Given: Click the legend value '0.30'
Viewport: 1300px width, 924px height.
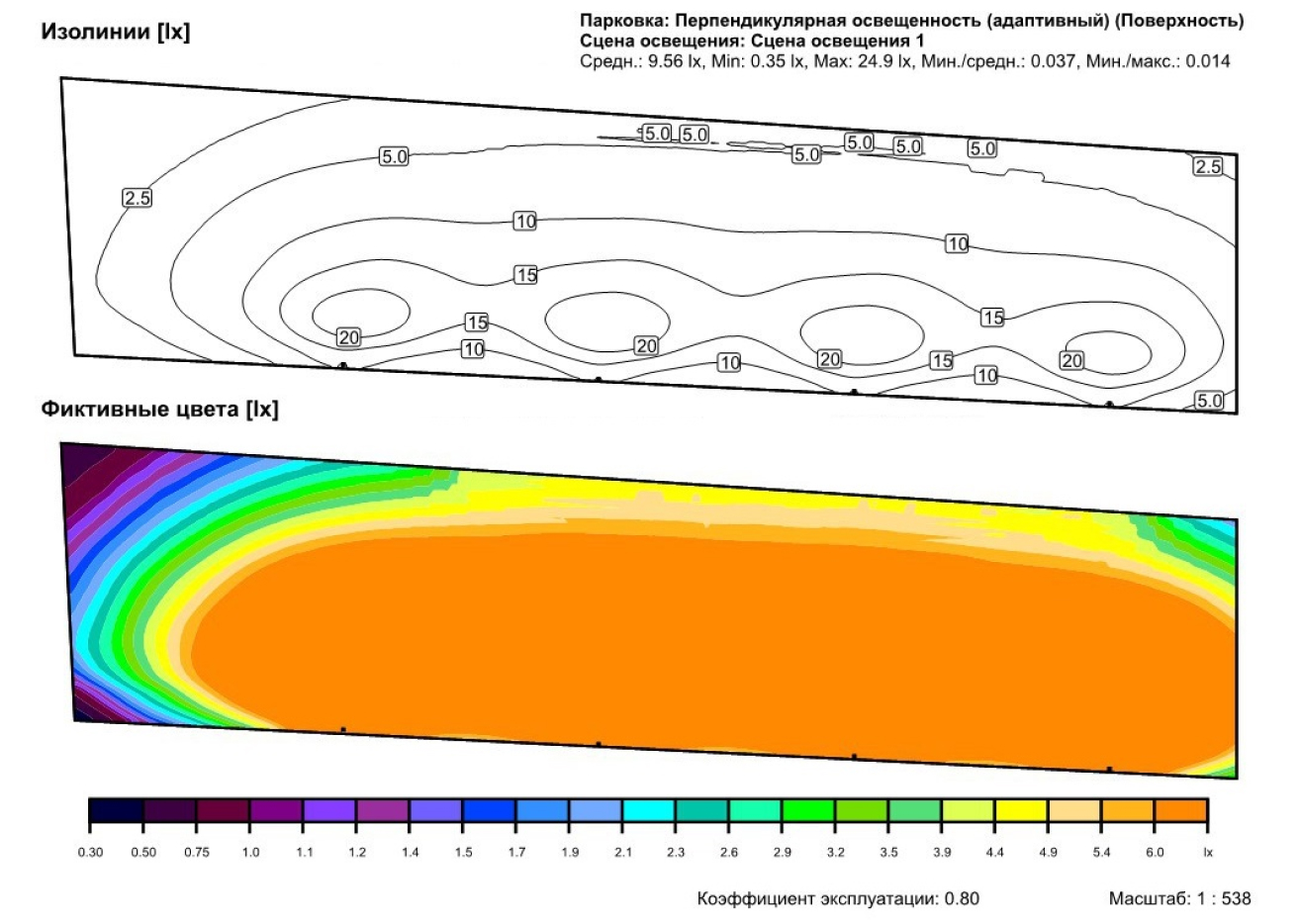Looking at the screenshot, I should (90, 853).
